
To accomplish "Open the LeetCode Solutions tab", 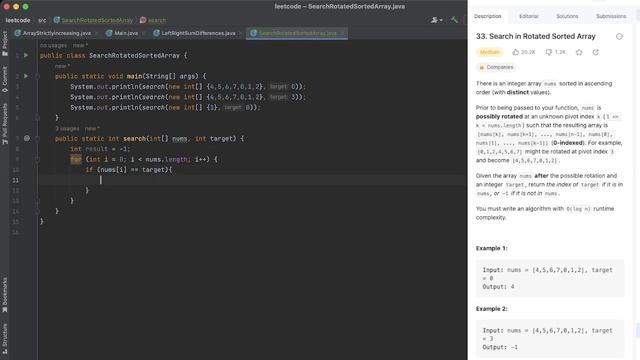I will pyautogui.click(x=567, y=16).
